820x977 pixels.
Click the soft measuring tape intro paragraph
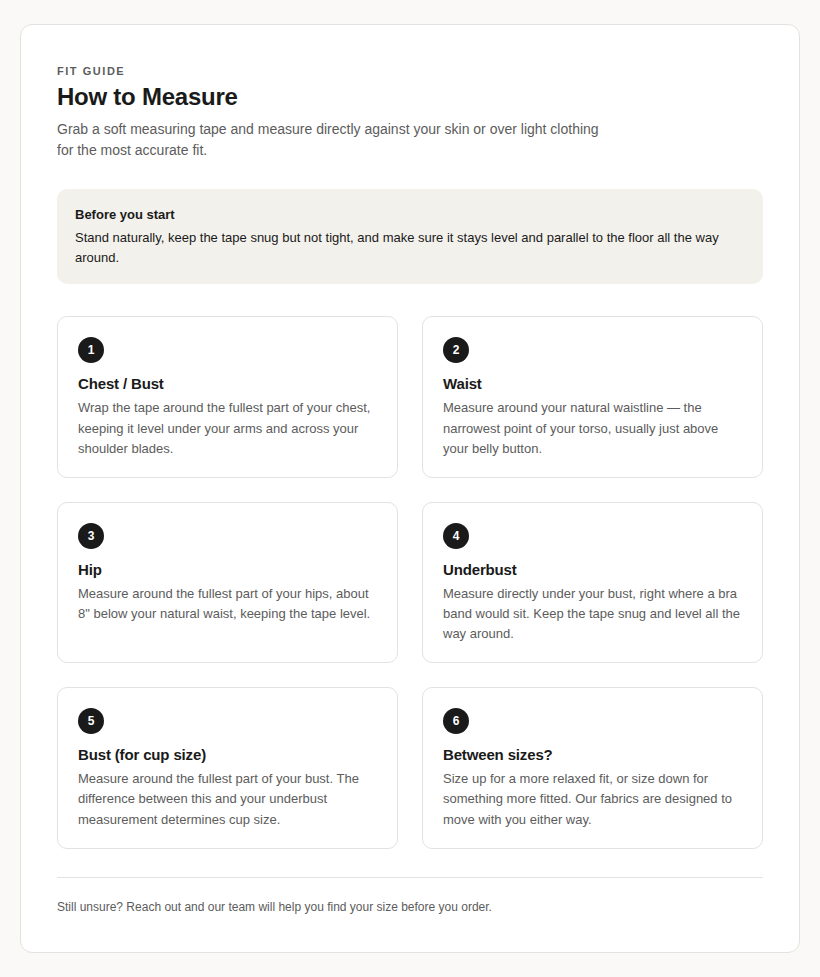[328, 140]
